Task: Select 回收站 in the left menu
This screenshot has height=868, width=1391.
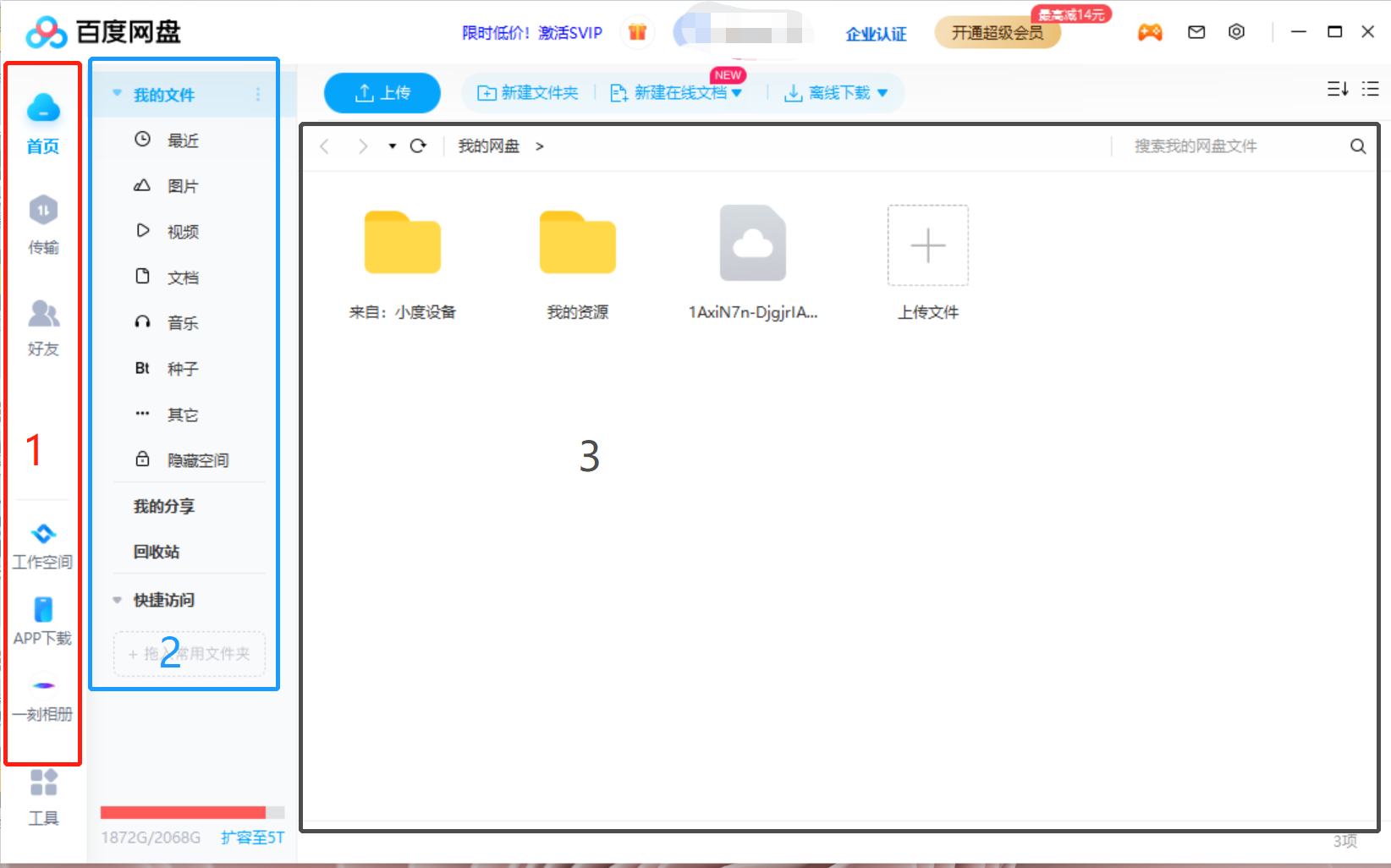Action: 155,551
